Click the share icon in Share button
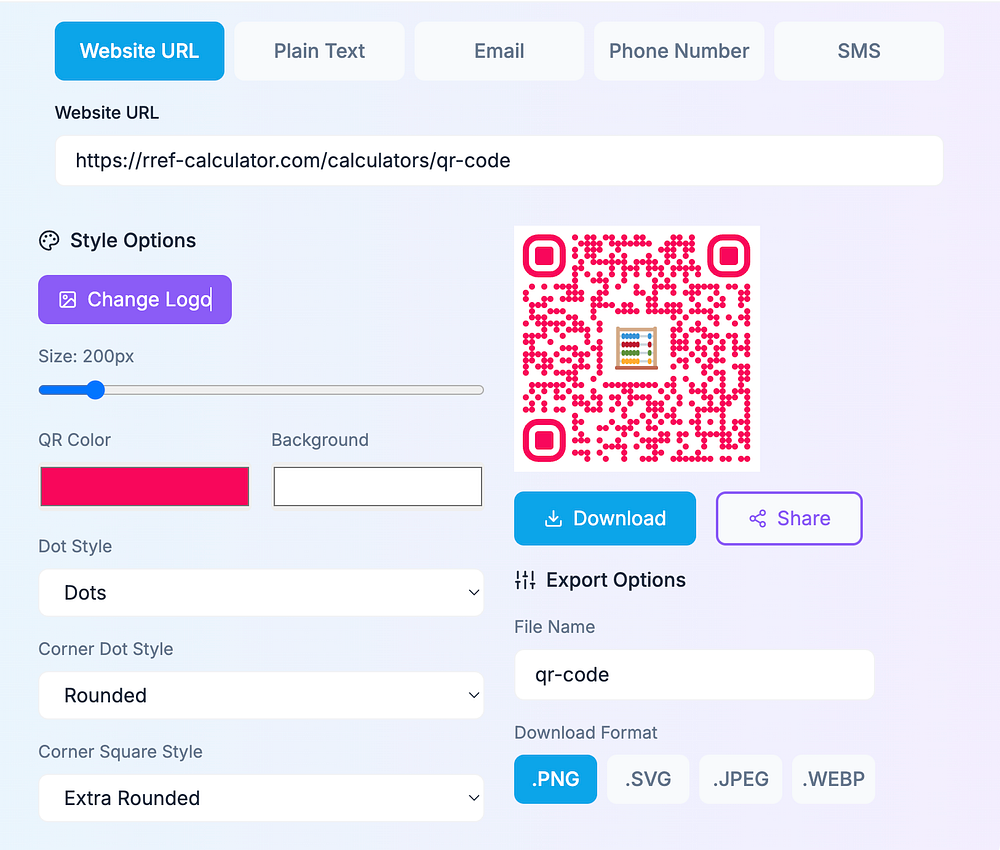This screenshot has height=850, width=1000. click(x=758, y=519)
